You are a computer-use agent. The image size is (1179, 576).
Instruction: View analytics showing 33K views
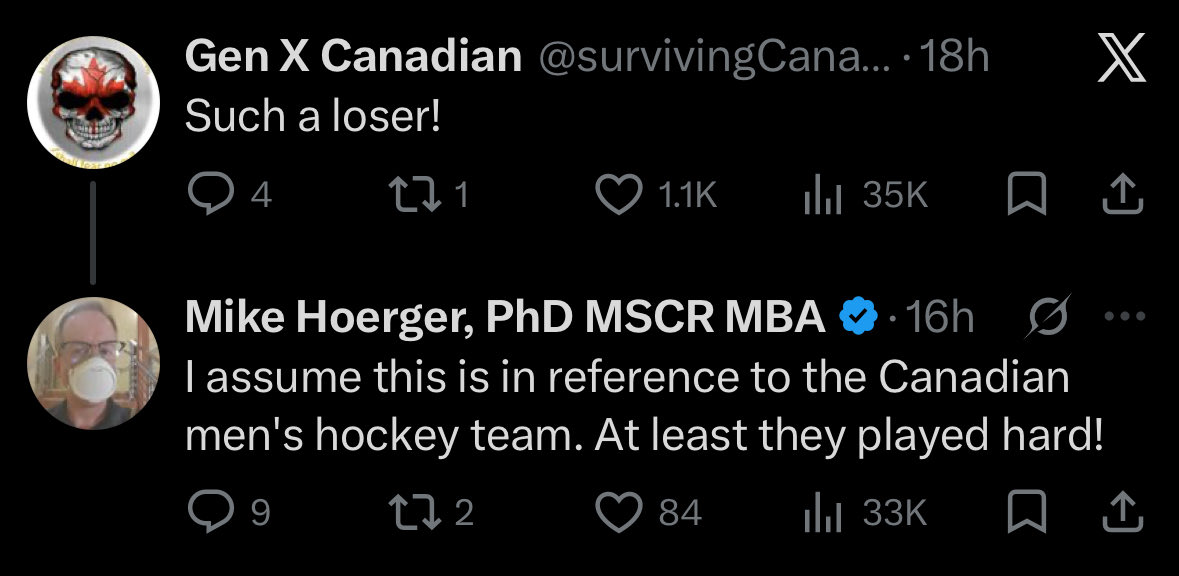(865, 513)
